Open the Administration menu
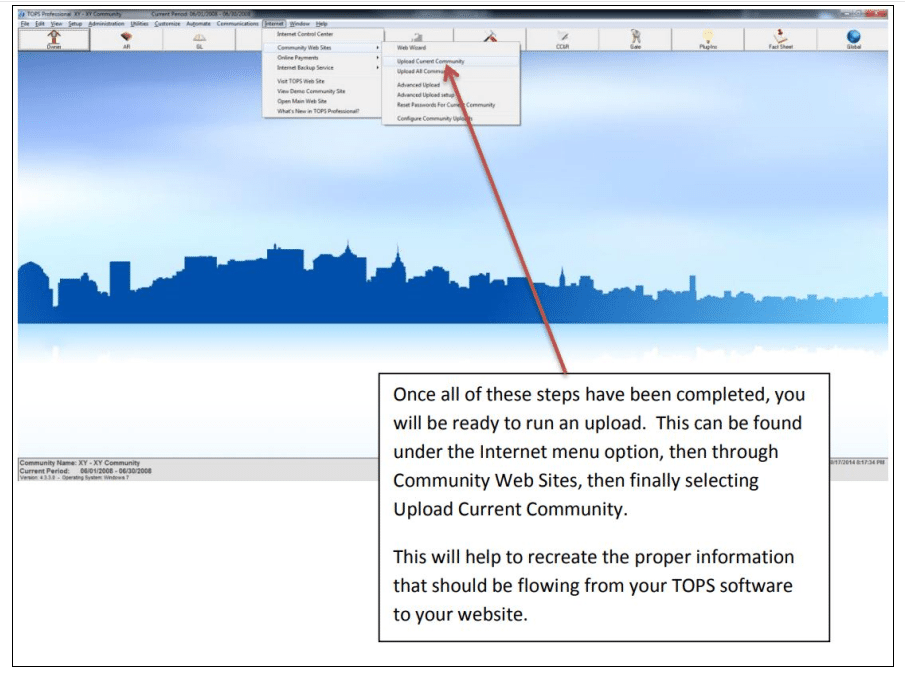The image size is (905, 674). [106, 24]
